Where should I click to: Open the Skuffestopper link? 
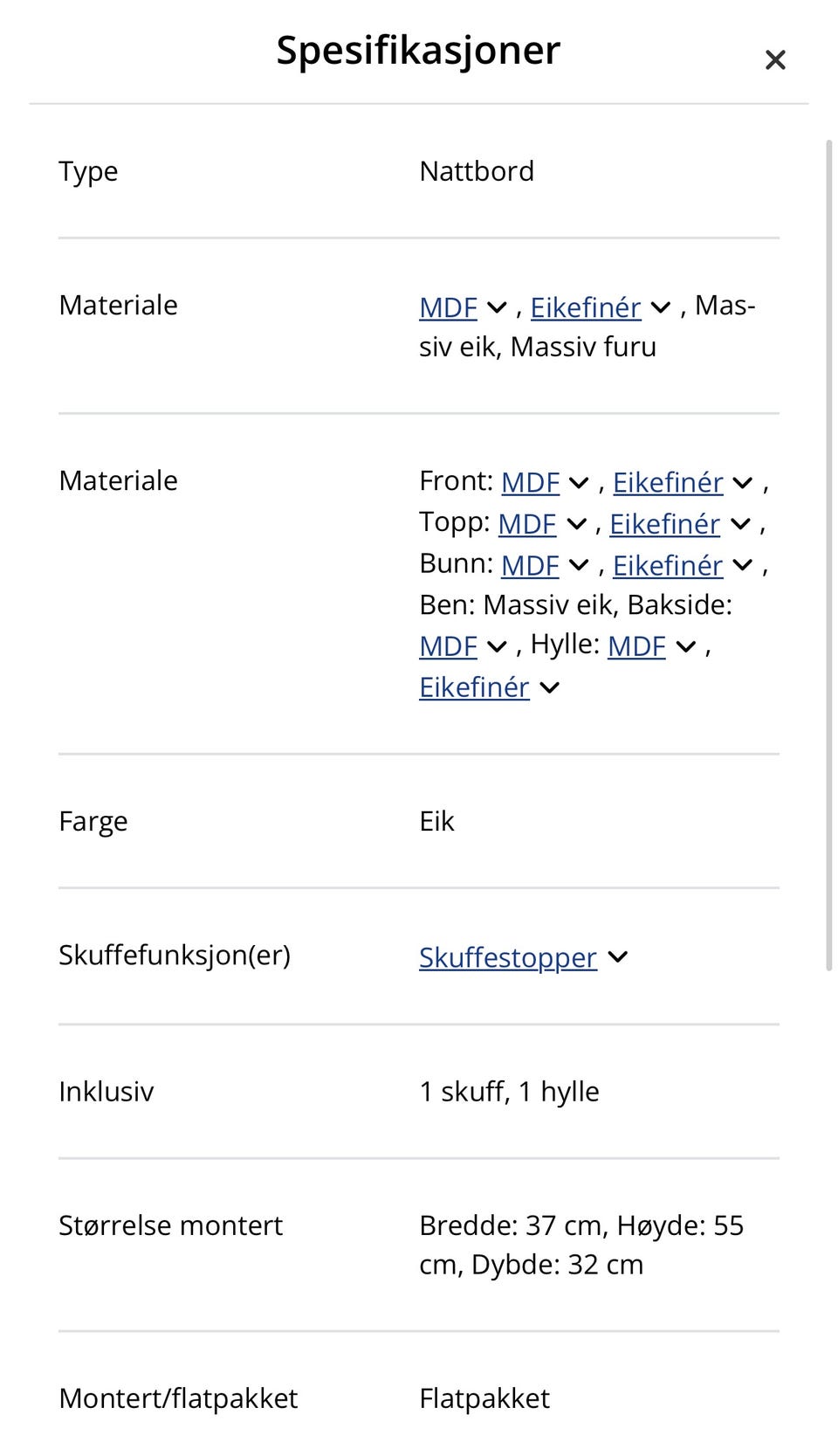tap(507, 958)
